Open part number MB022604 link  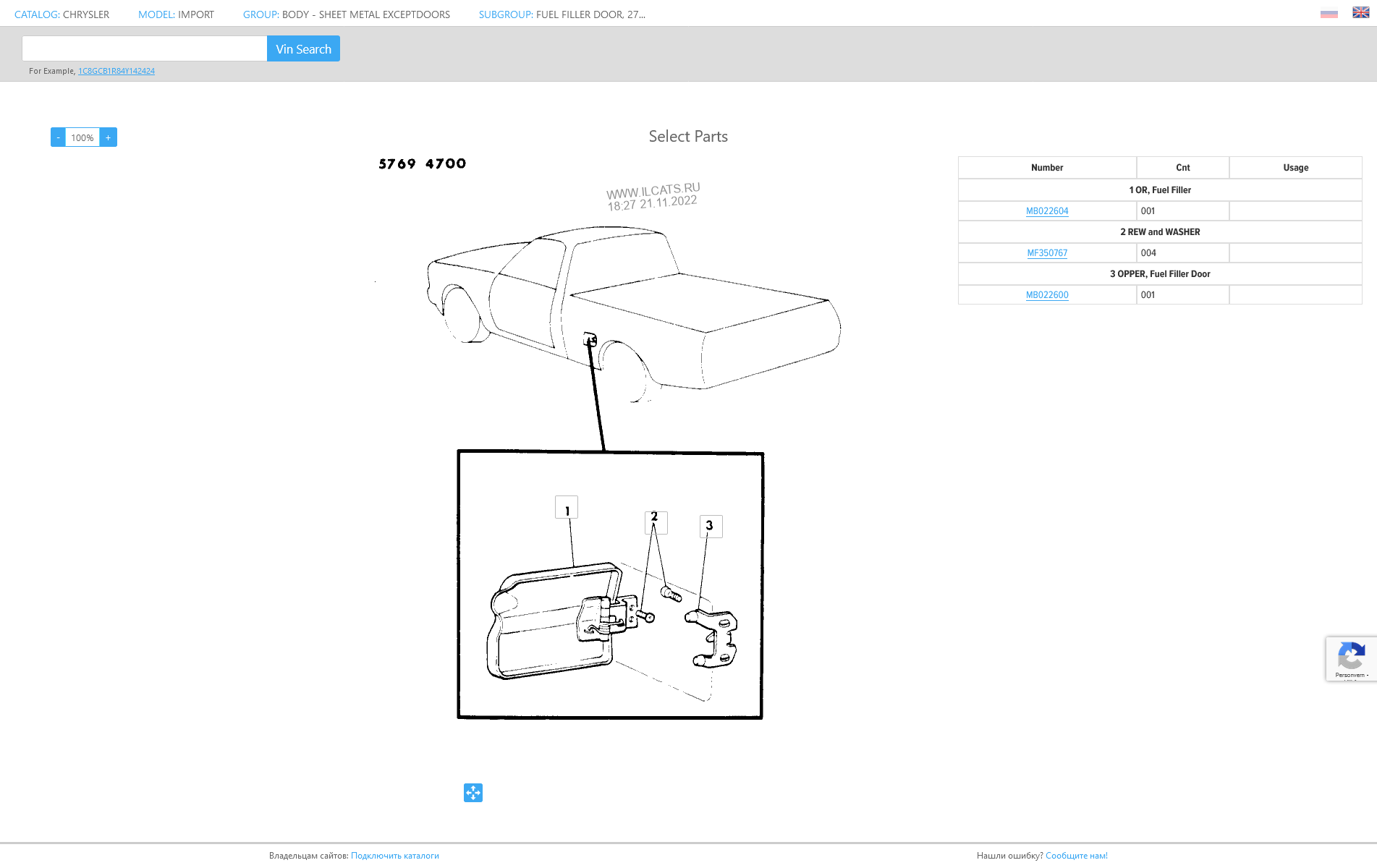1047,211
